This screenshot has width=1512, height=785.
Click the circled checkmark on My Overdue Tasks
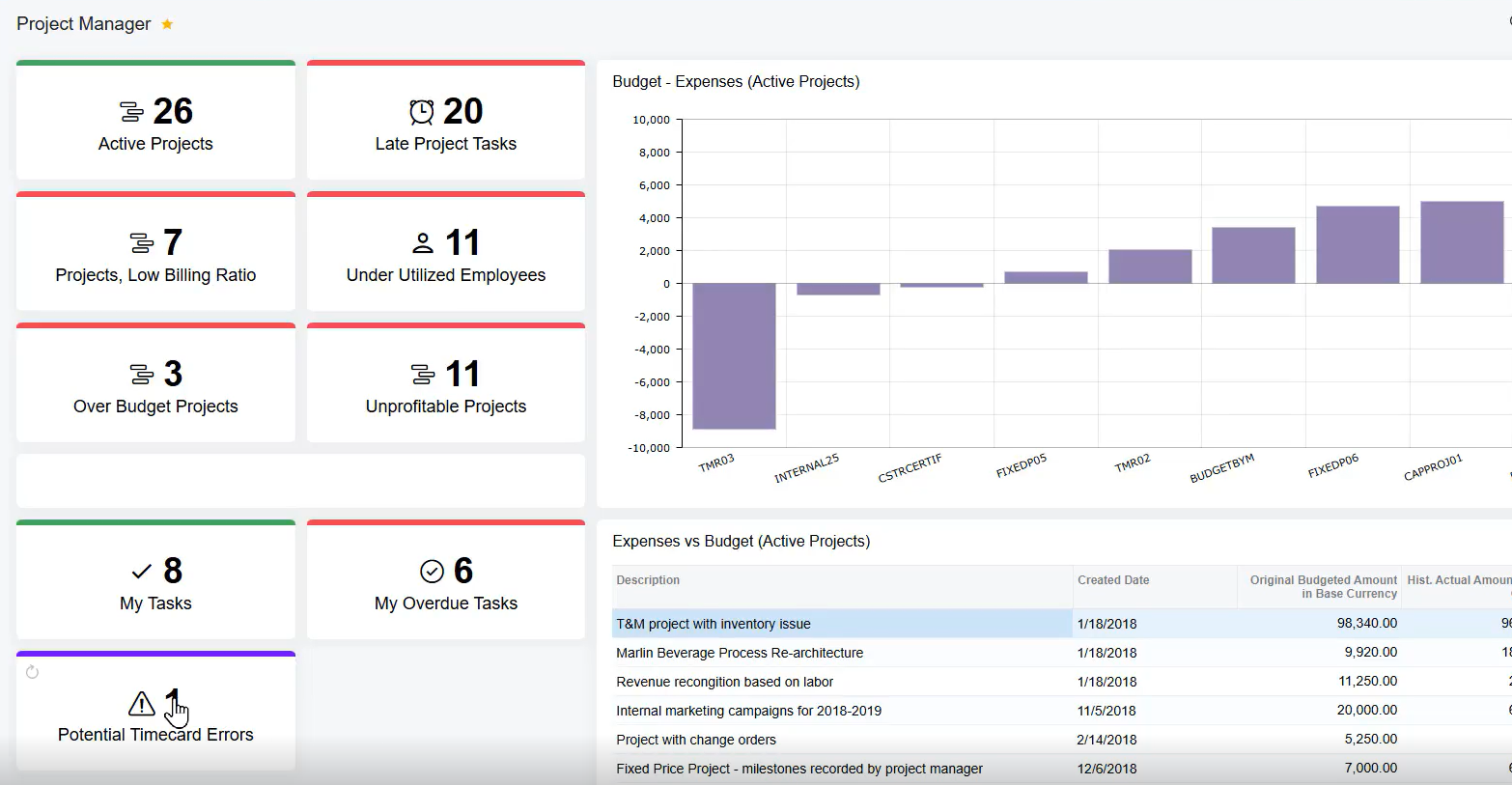(x=433, y=572)
